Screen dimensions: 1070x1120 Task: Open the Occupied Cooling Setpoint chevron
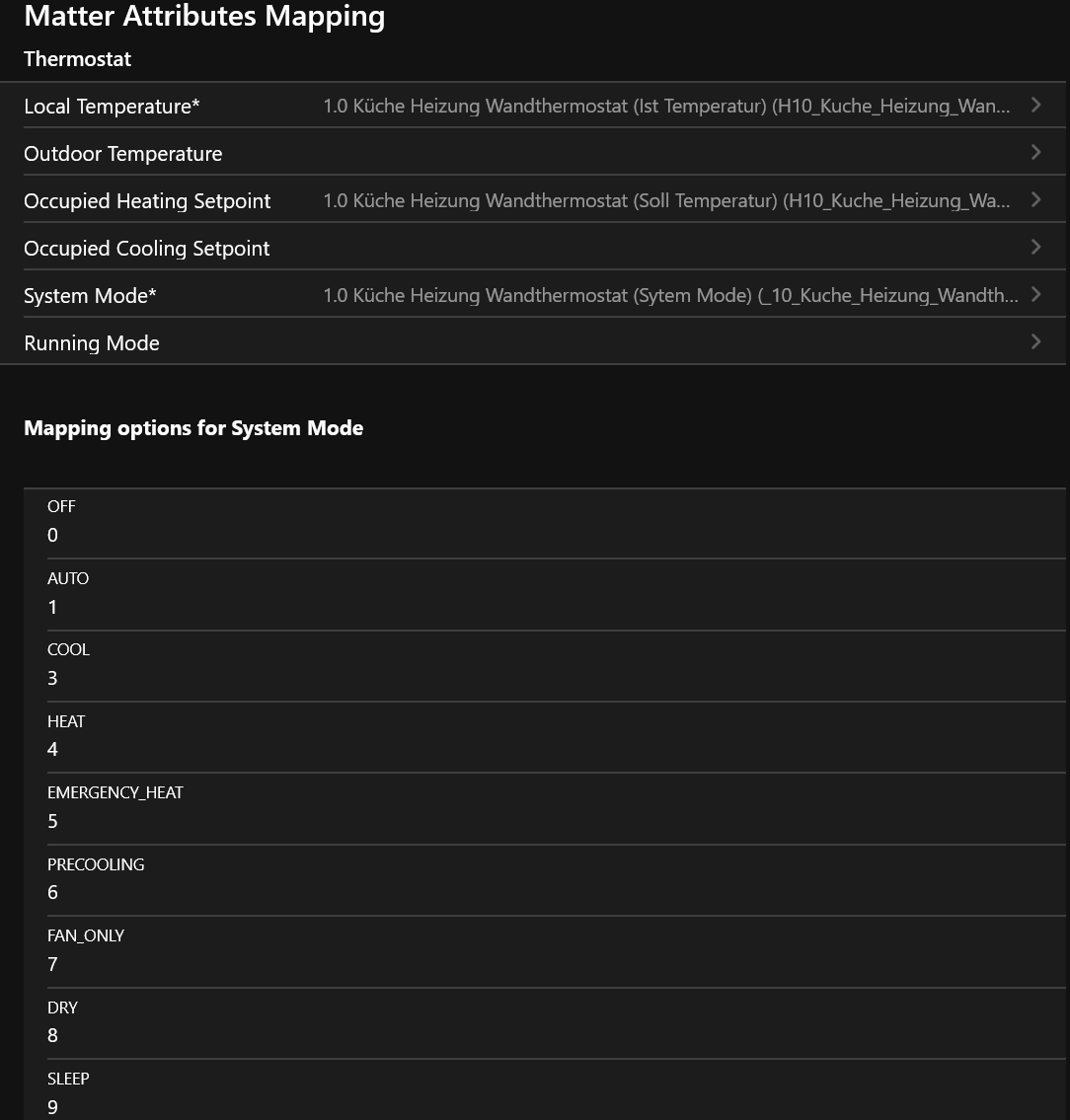(x=1035, y=247)
